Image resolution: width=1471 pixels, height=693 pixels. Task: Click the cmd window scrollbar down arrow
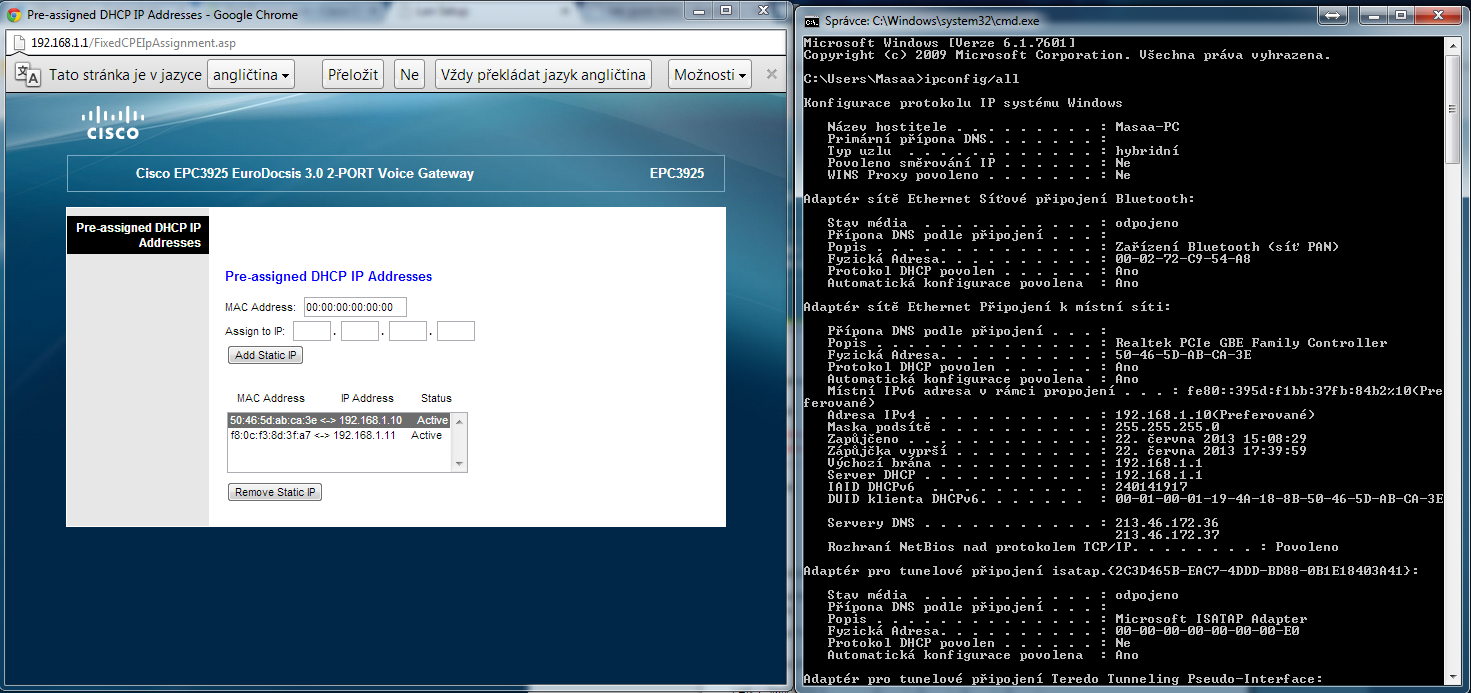click(x=1454, y=678)
